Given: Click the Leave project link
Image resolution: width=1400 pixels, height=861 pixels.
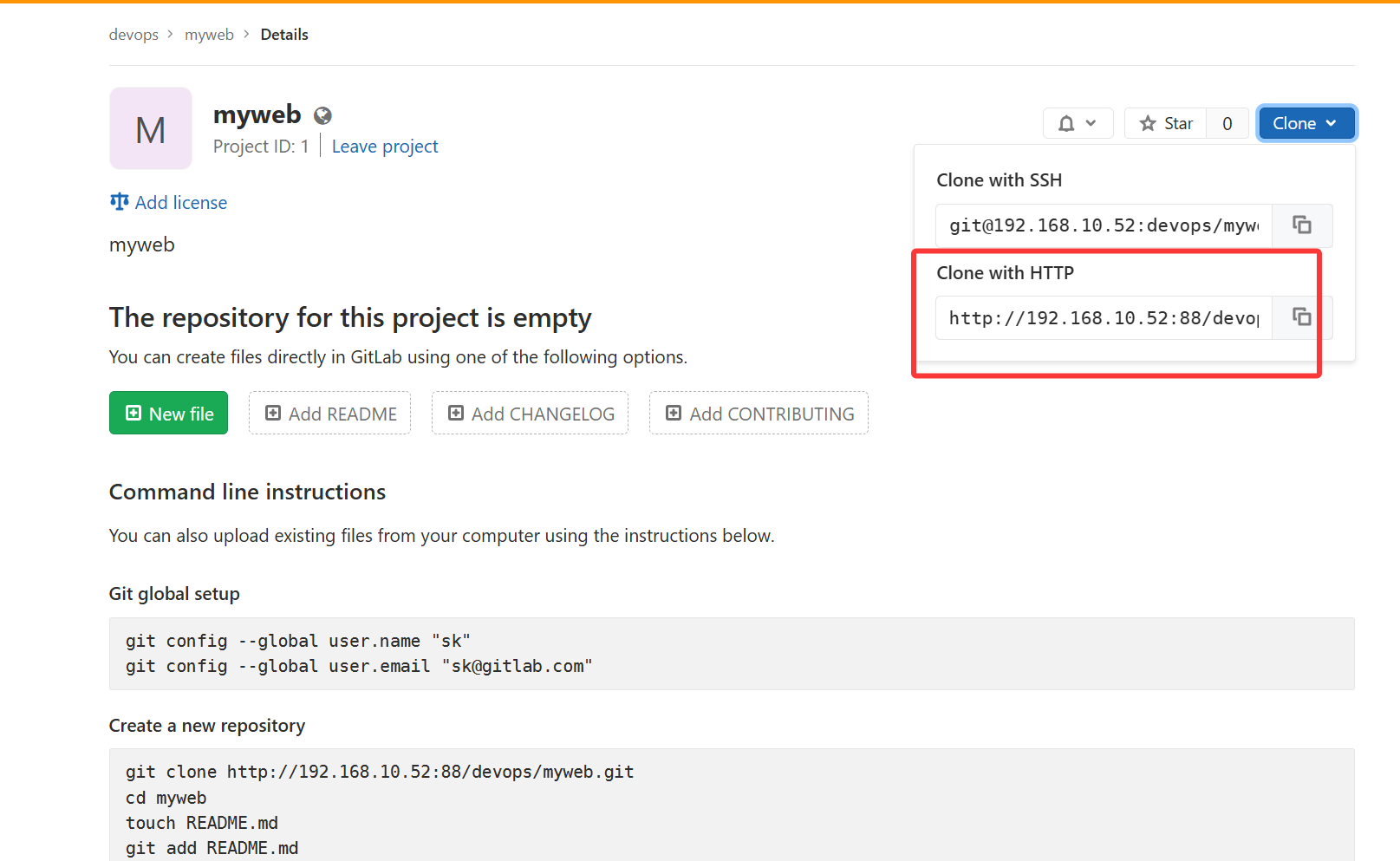Looking at the screenshot, I should coord(385,147).
